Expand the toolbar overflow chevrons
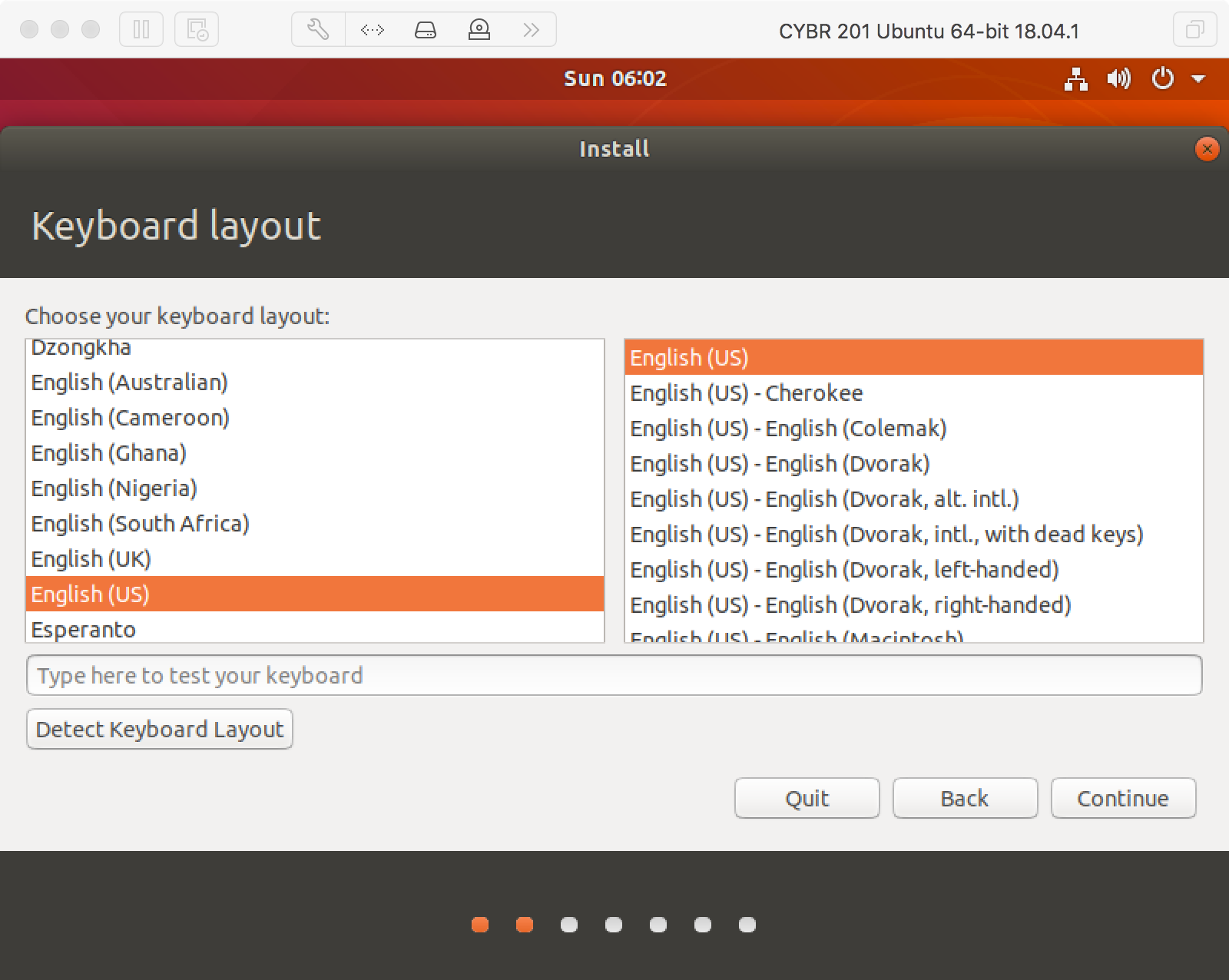Screen dimensions: 1229x980 click(x=531, y=30)
